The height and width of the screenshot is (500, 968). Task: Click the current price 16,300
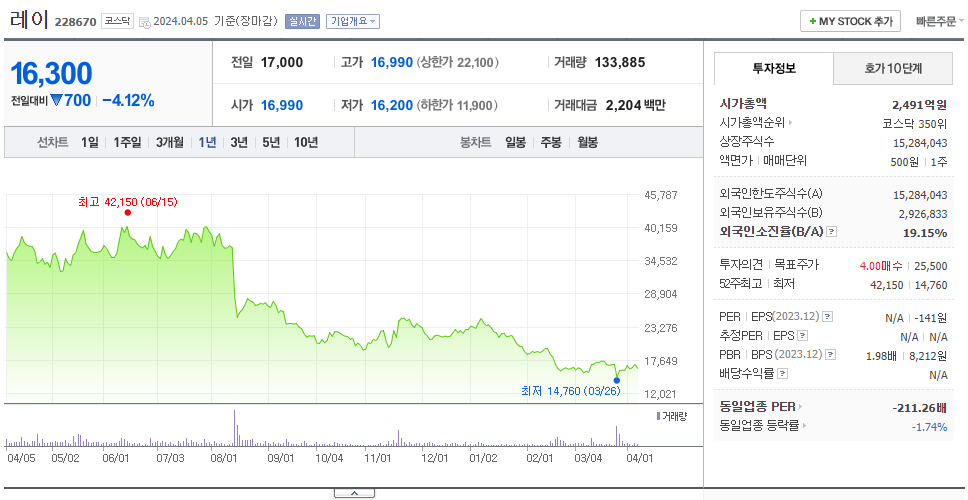(51, 73)
